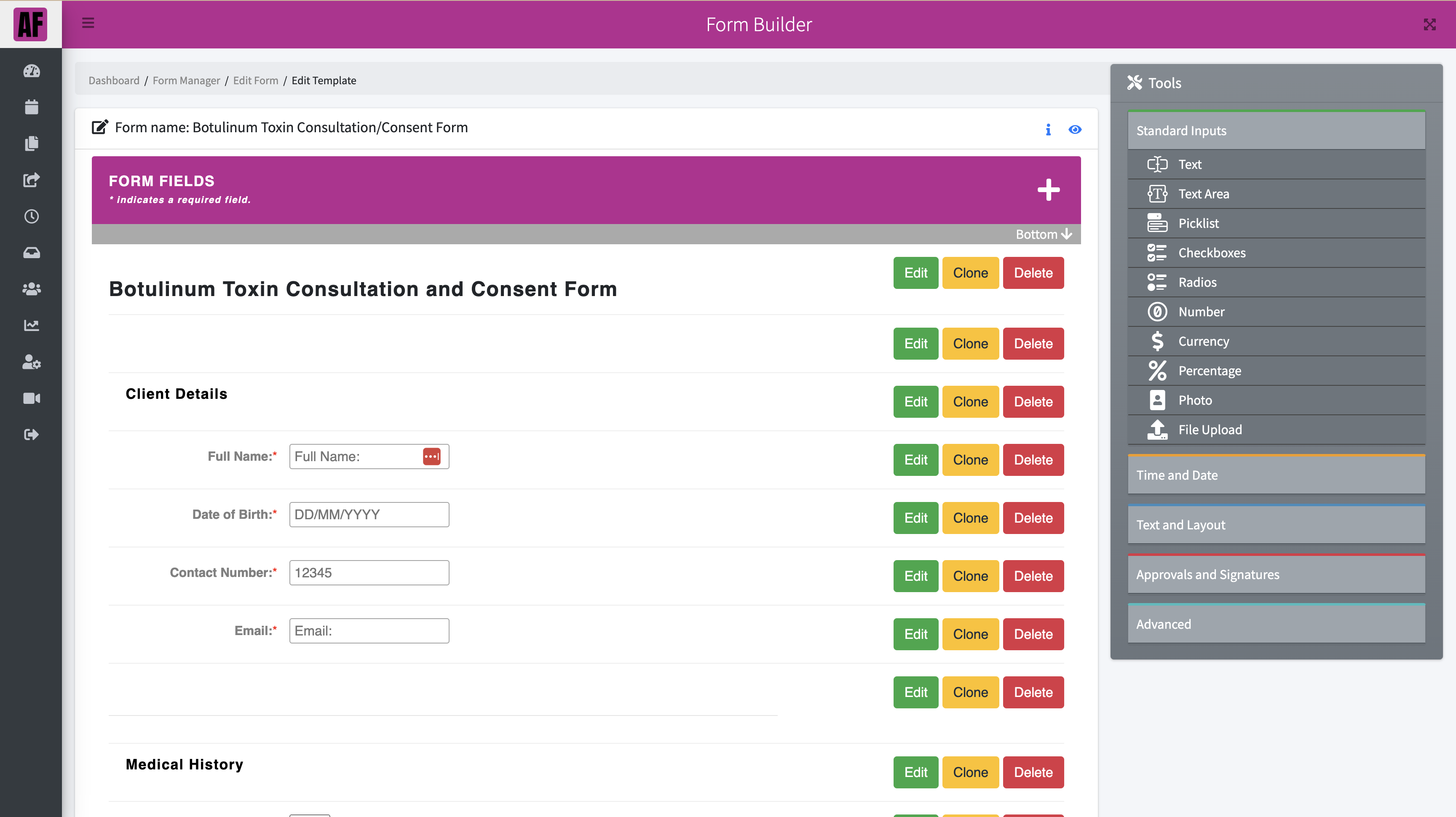This screenshot has height=817, width=1456.
Task: Click Form Manager breadcrumb link
Action: coord(186,80)
